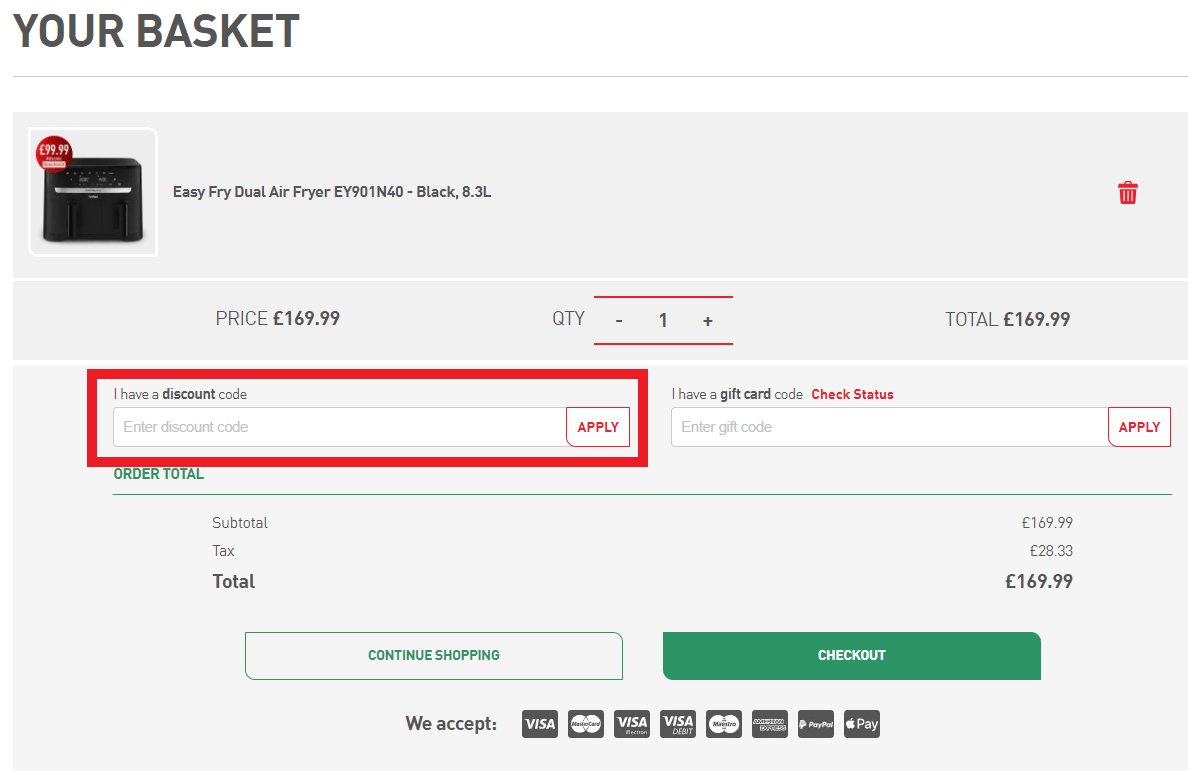Viewport: 1188px width, 771px height.
Task: Remove the air fryer using trash icon
Action: 1127,193
